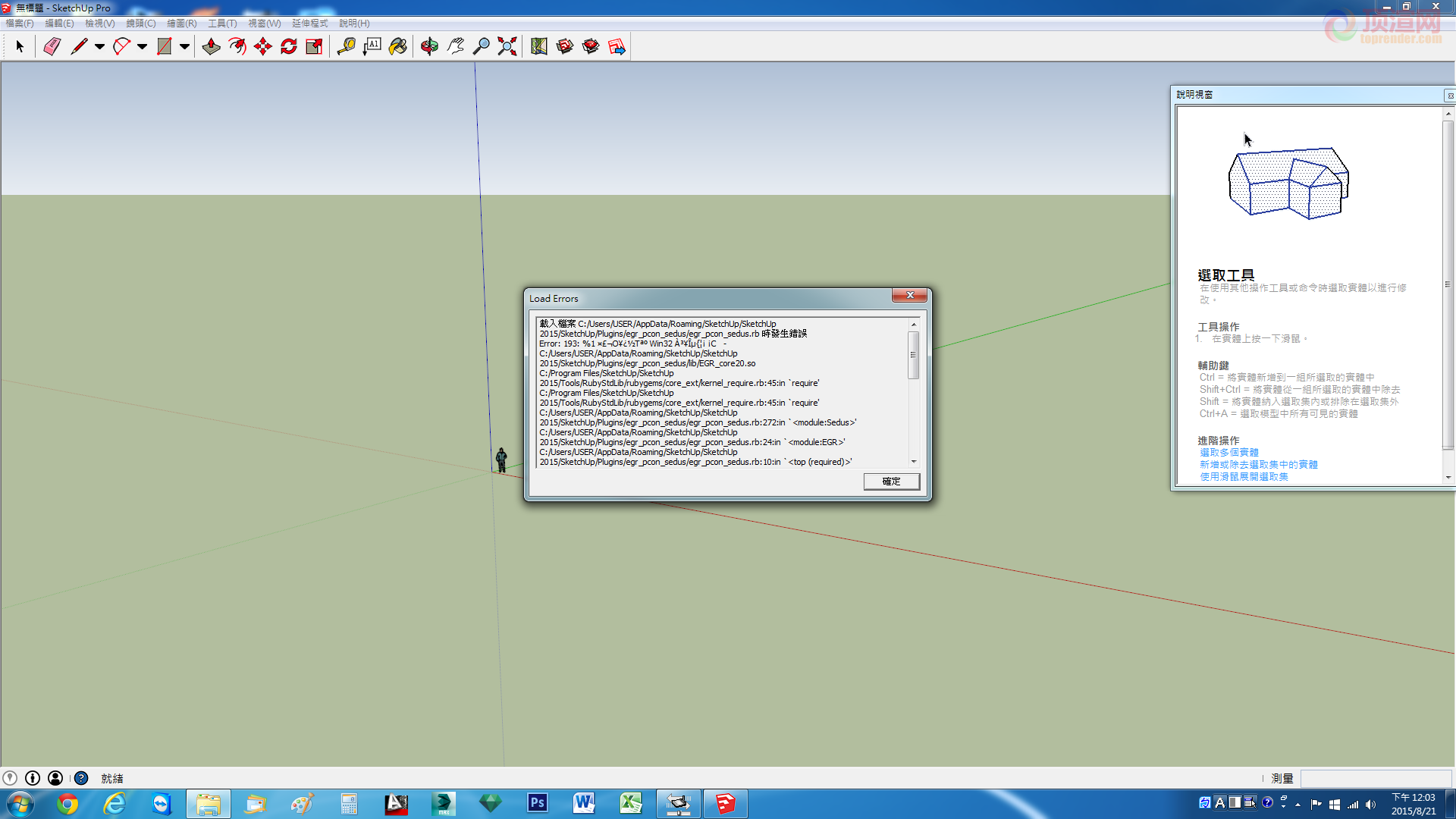Image resolution: width=1456 pixels, height=819 pixels.
Task: Open Photoshop from the taskbar
Action: pos(538,804)
